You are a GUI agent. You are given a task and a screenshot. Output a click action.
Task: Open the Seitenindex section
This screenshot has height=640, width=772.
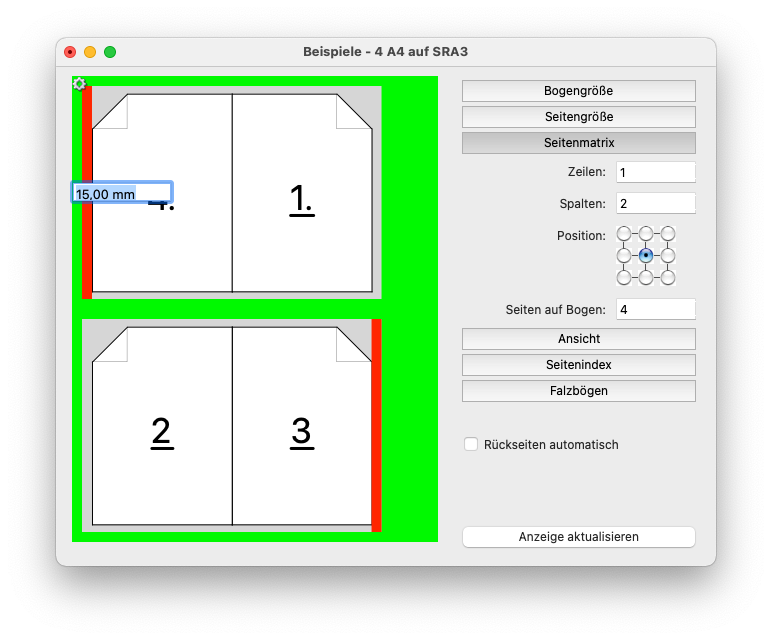click(579, 365)
